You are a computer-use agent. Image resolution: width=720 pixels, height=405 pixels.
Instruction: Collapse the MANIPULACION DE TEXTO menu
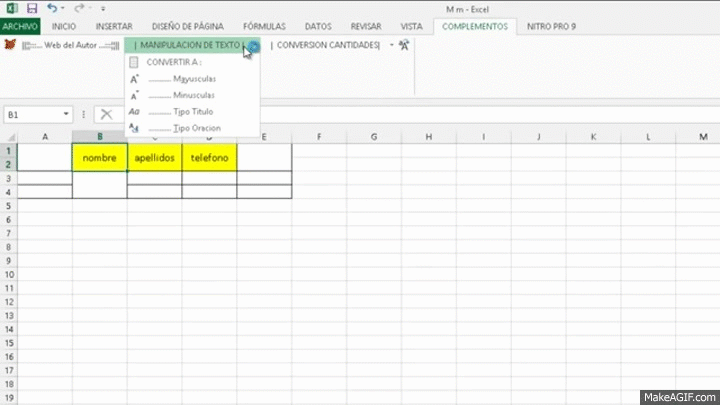192,45
